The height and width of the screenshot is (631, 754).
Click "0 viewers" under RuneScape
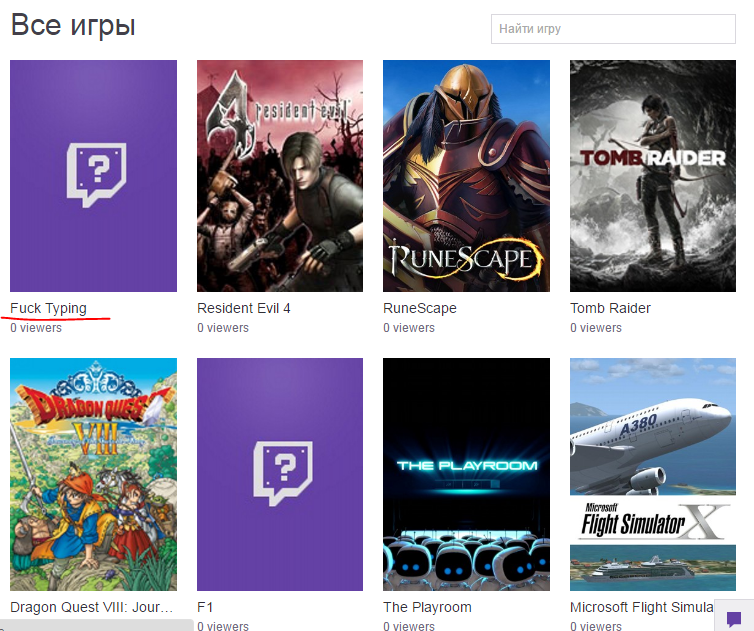click(409, 328)
